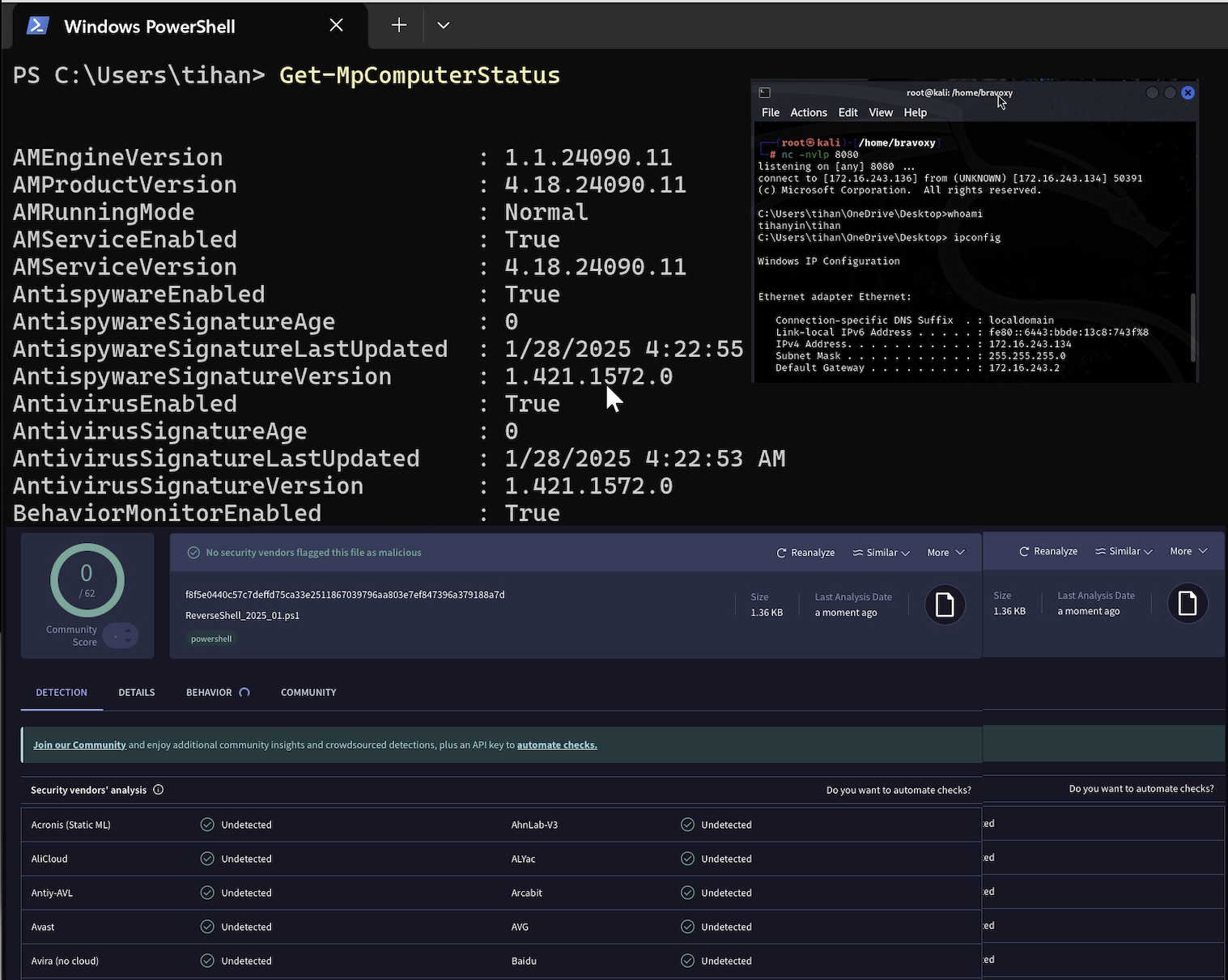
Task: Click the Undetected check icon for Baidu
Action: coord(687,961)
